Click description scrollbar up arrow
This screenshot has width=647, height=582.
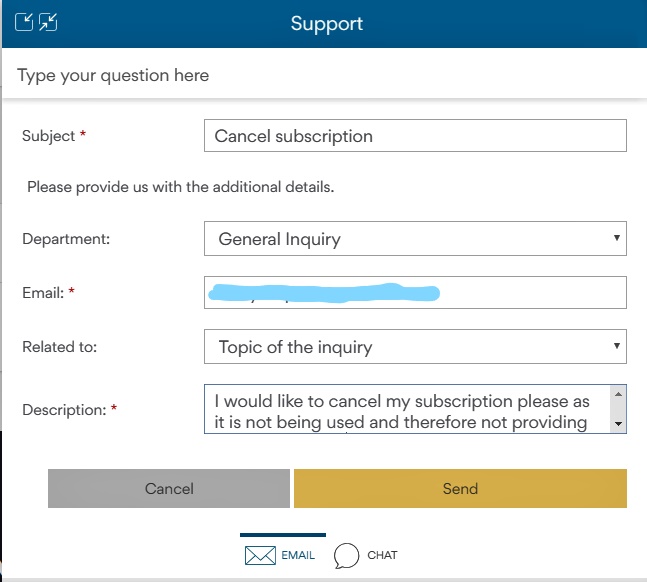point(618,394)
